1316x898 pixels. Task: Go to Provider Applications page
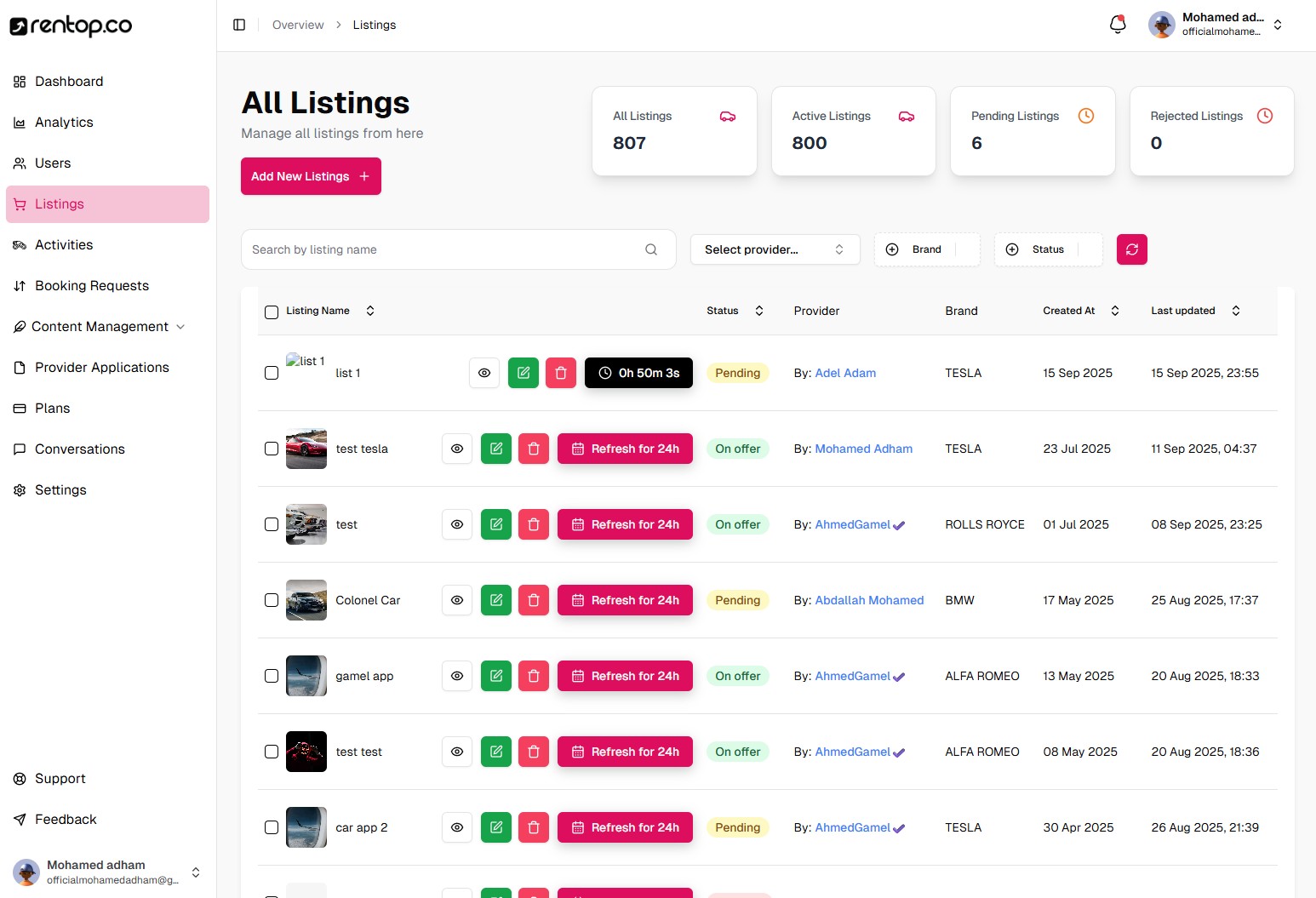tap(102, 368)
